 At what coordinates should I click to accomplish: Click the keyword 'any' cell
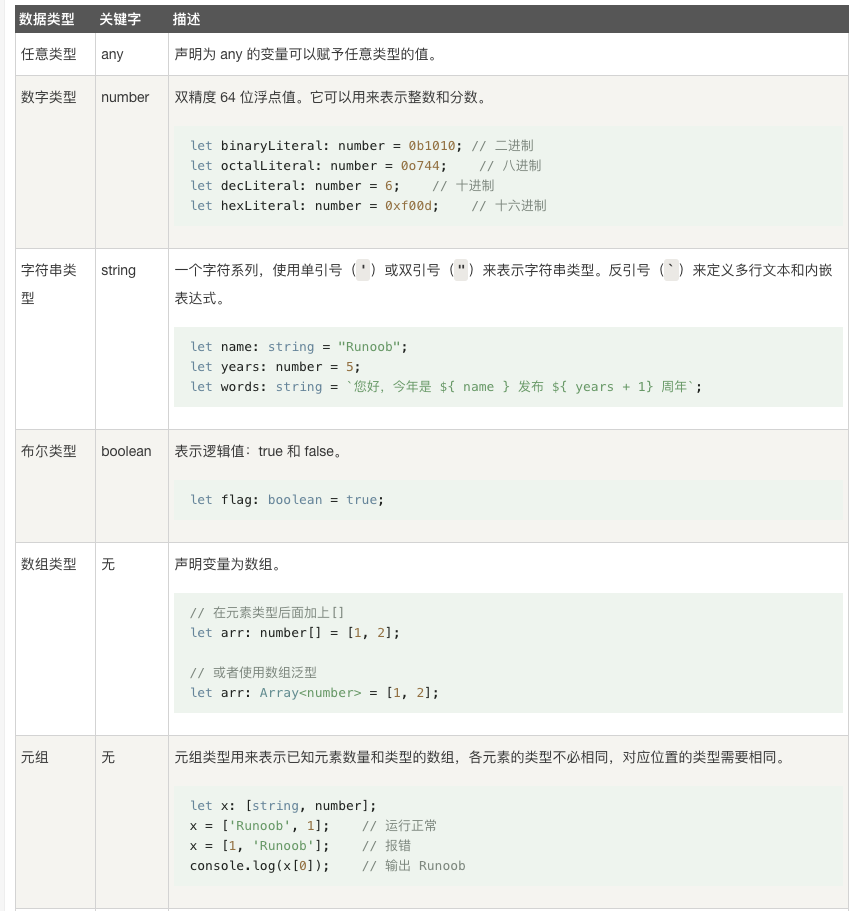pos(112,54)
